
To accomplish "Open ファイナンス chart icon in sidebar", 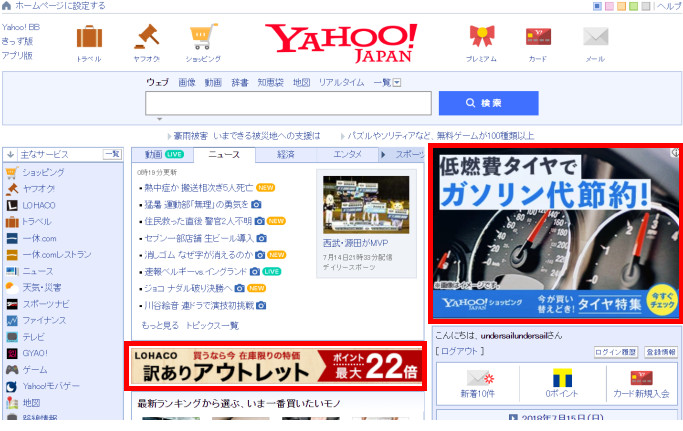I will click(x=12, y=321).
